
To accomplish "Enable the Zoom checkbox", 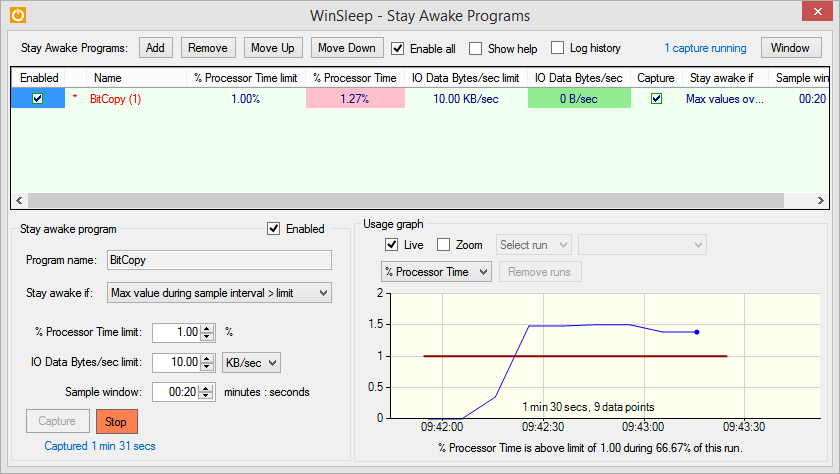I will (444, 245).
